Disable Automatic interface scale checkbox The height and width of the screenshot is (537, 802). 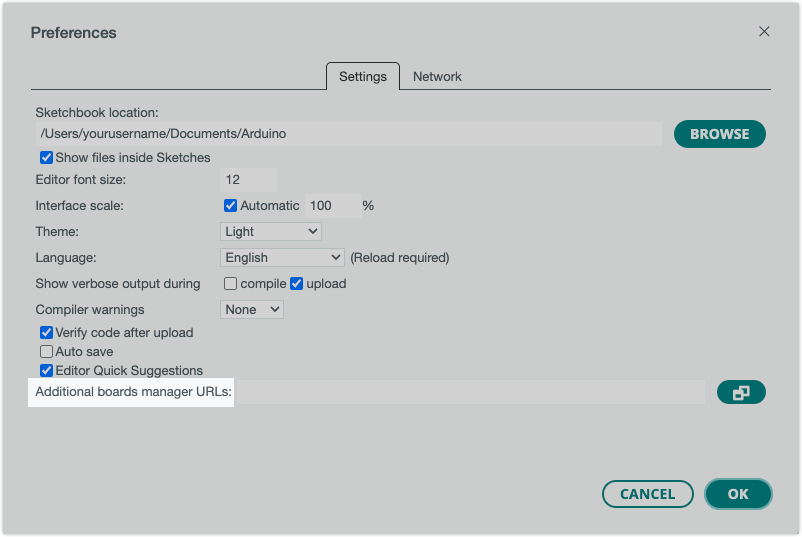231,206
